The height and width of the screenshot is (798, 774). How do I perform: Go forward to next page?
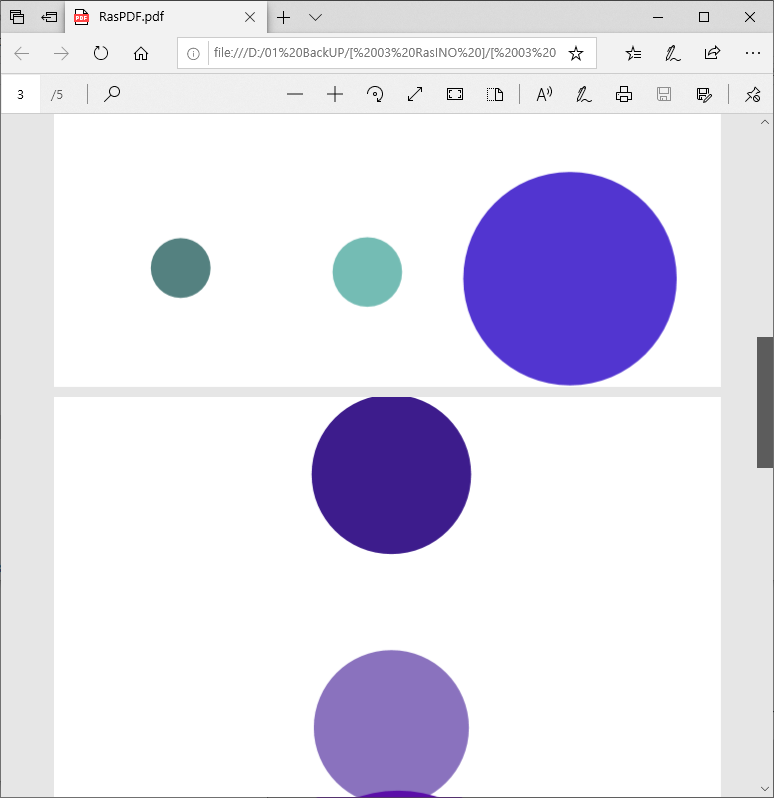coord(61,53)
